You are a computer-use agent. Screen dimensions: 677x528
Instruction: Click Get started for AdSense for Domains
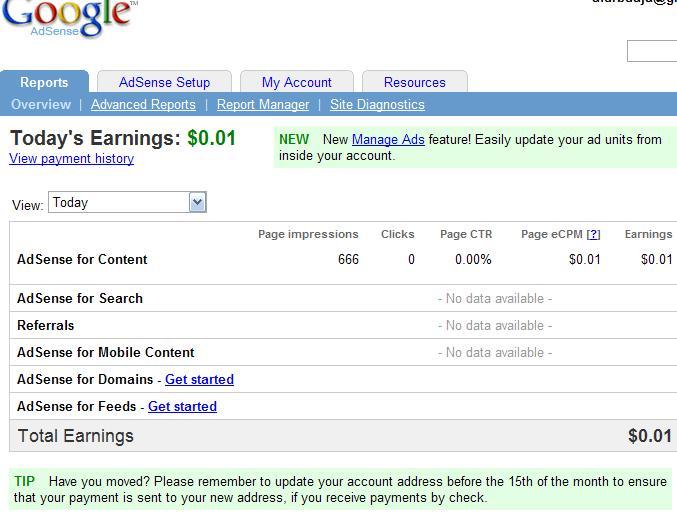click(x=199, y=379)
